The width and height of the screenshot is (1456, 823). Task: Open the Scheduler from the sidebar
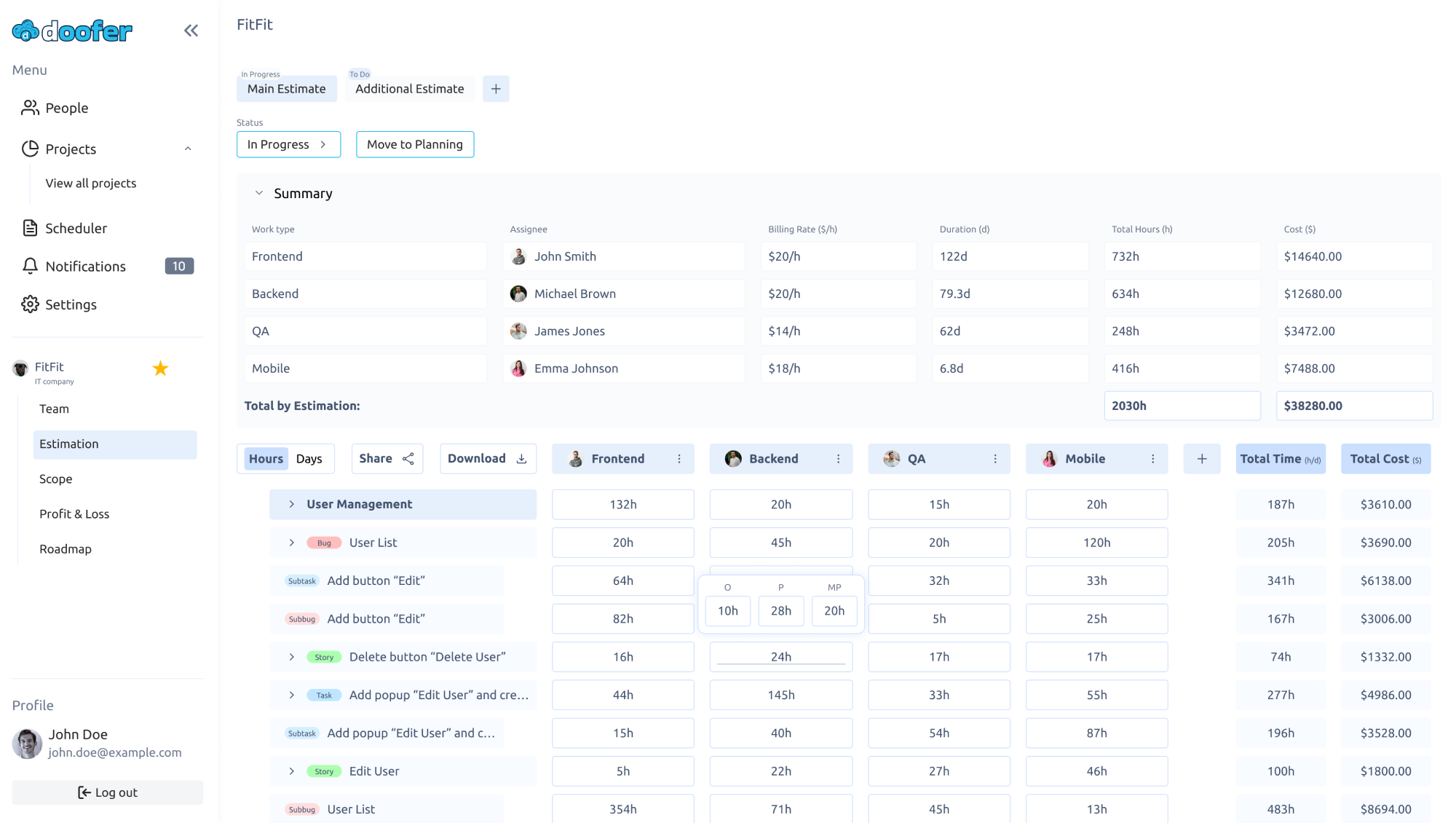pyautogui.click(x=76, y=228)
